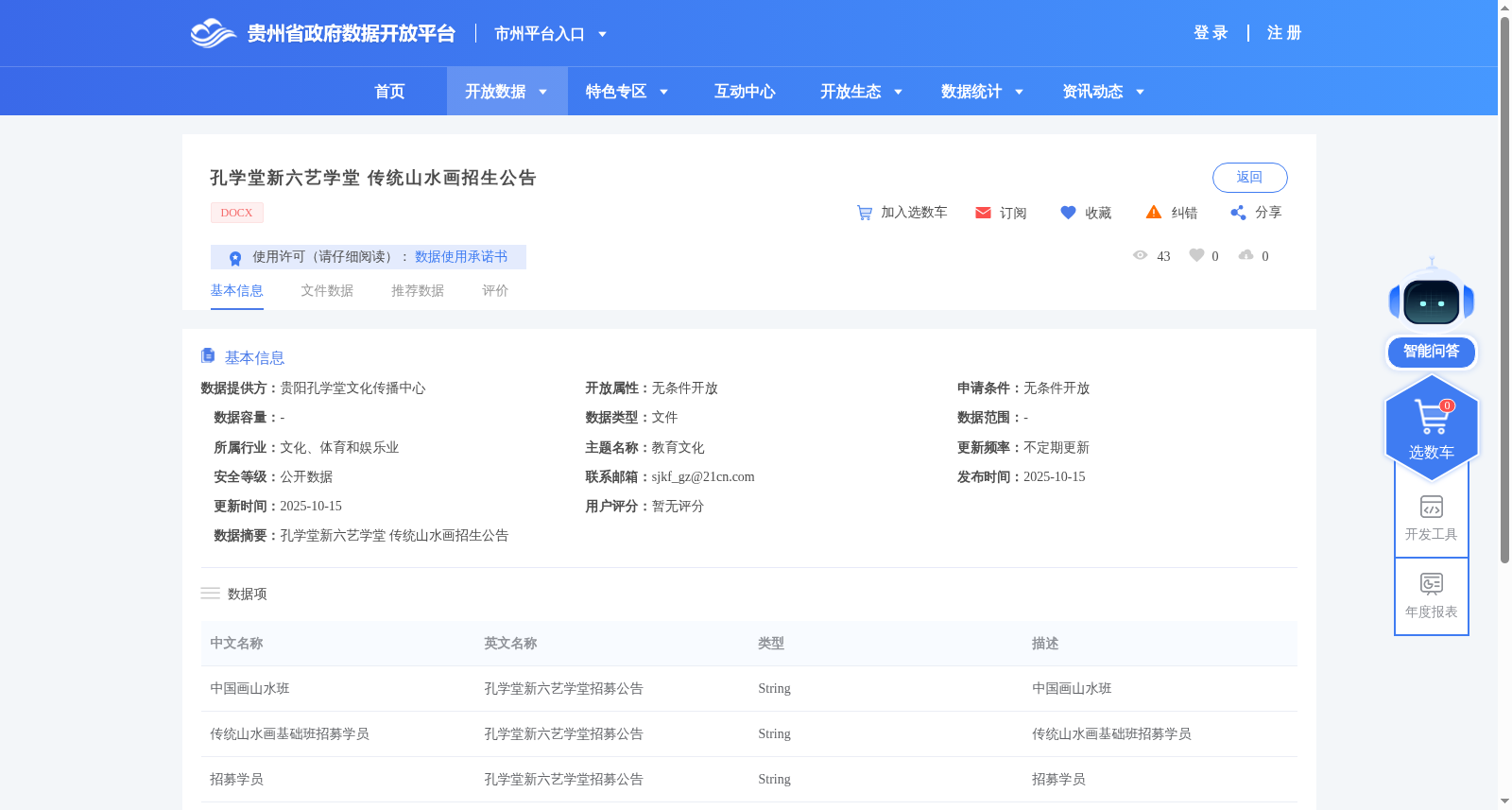1512x810 pixels.
Task: Click the 英文名称 column header
Action: click(x=510, y=644)
